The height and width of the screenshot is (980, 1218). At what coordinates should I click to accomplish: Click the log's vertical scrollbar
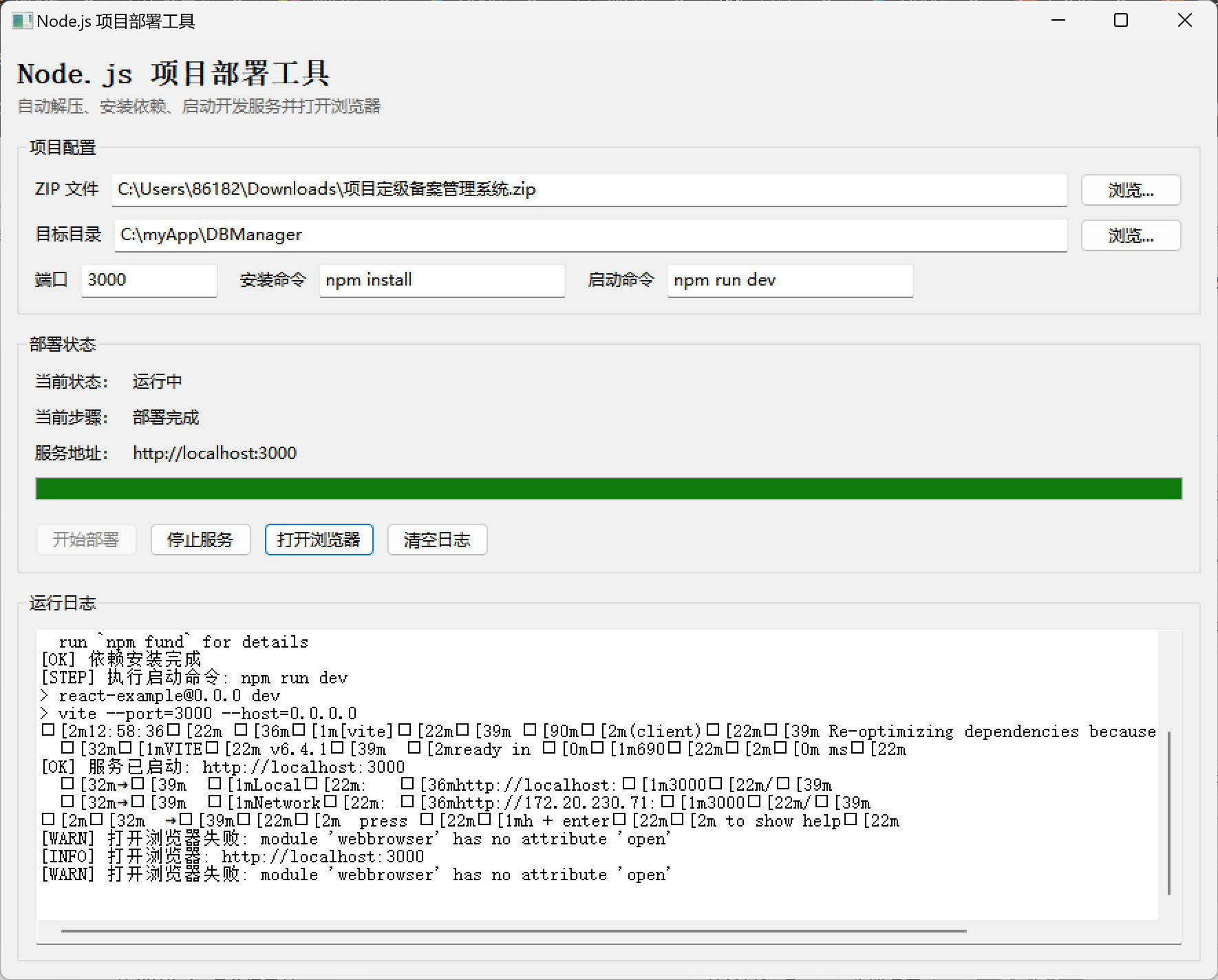pos(1168,813)
